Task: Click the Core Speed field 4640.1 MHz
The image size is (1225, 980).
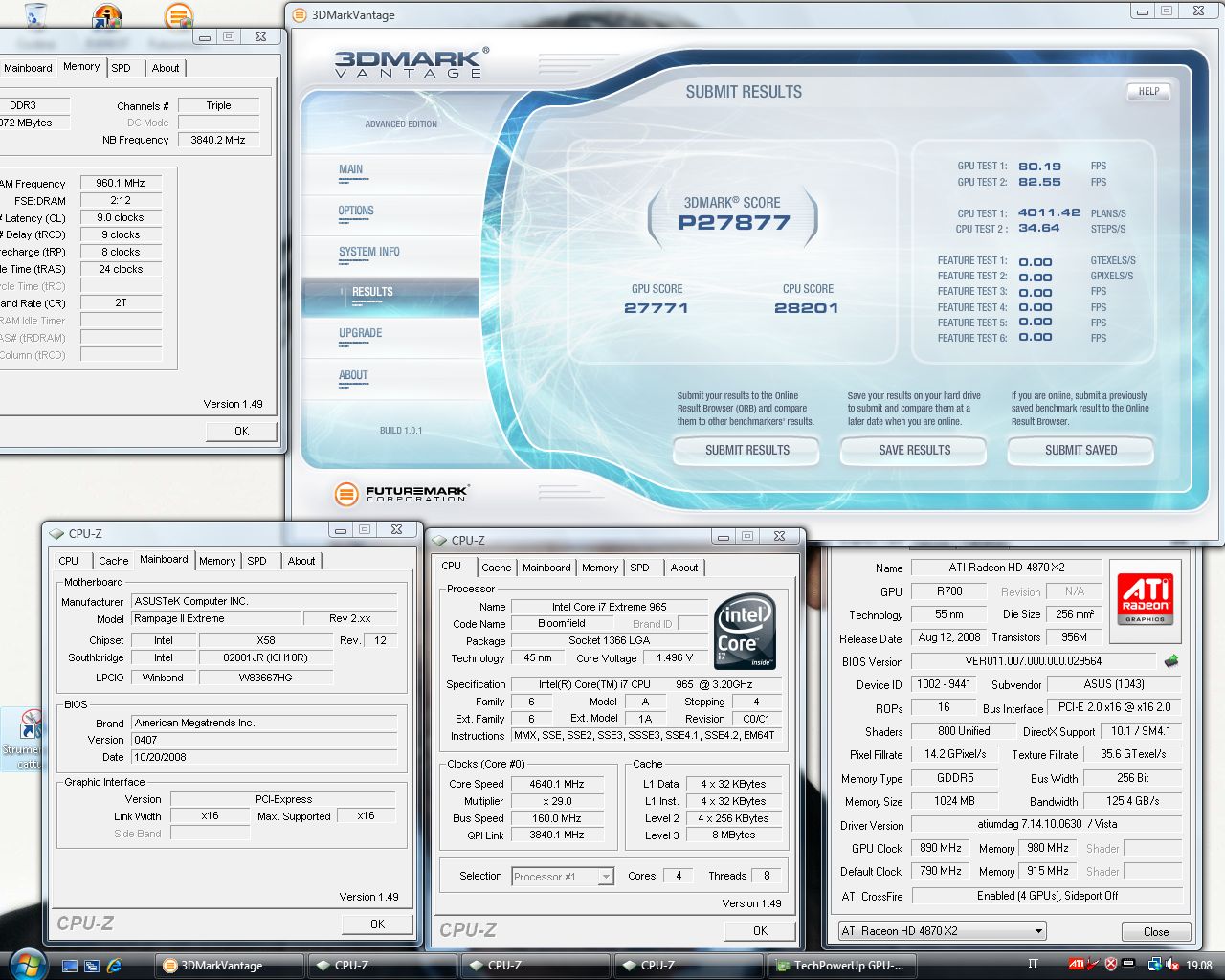Action: tap(557, 784)
